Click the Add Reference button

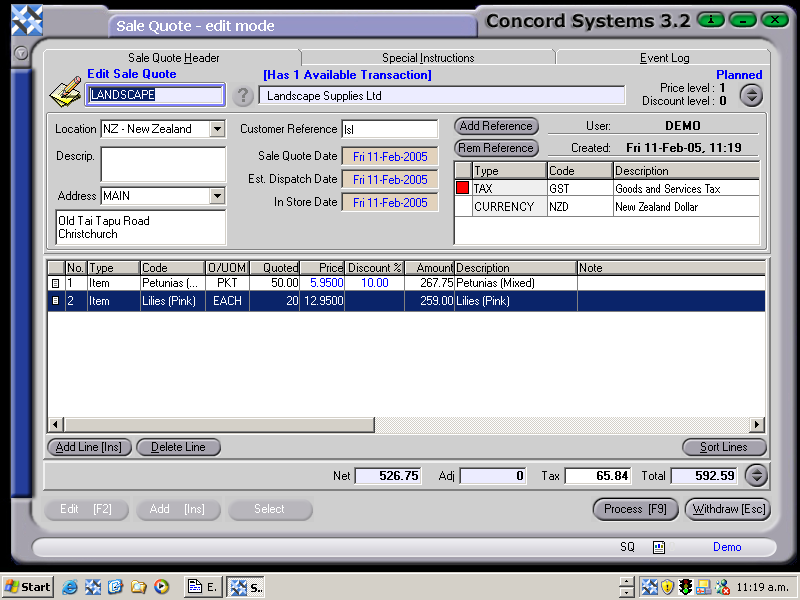495,126
